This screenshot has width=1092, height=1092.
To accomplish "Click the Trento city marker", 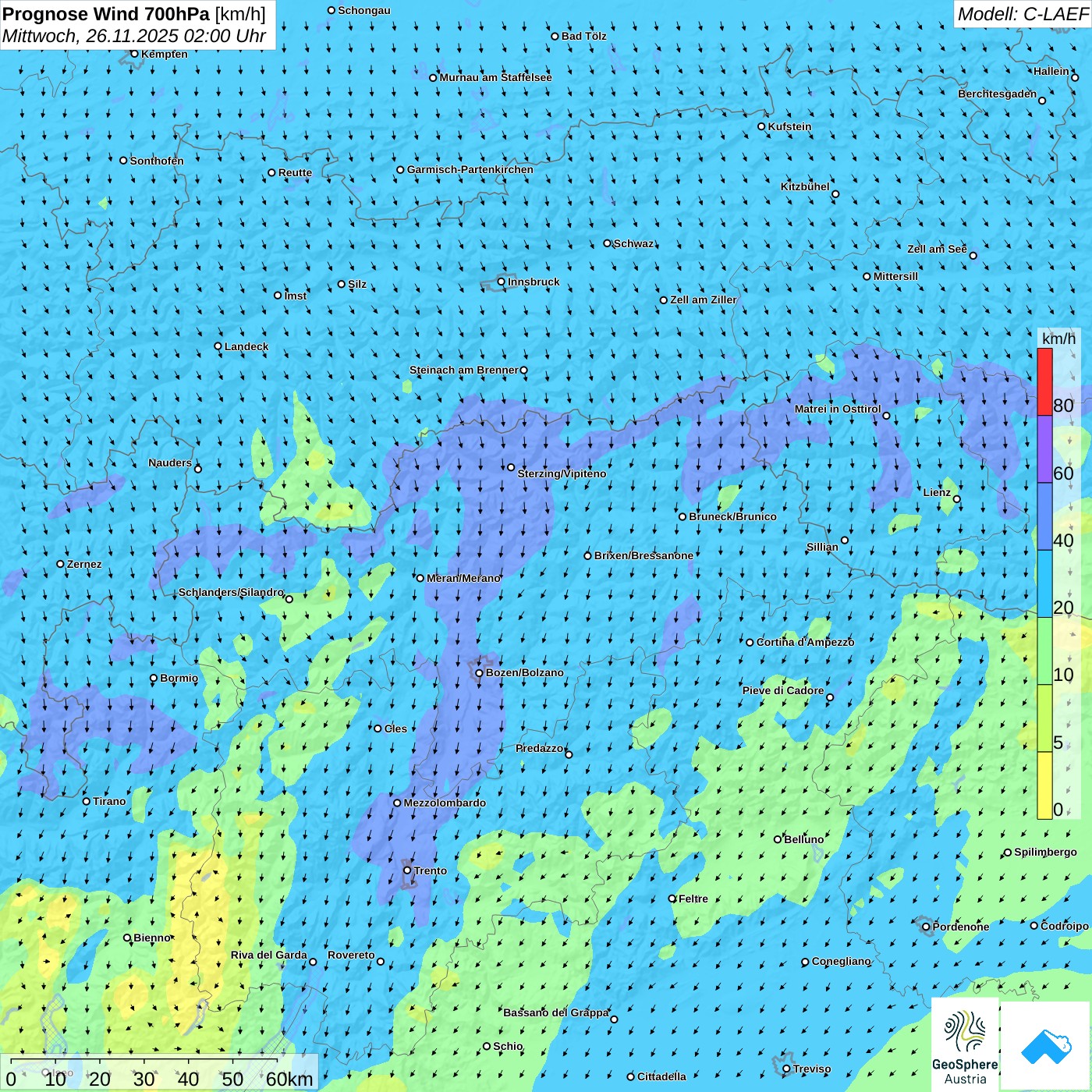I will point(407,870).
